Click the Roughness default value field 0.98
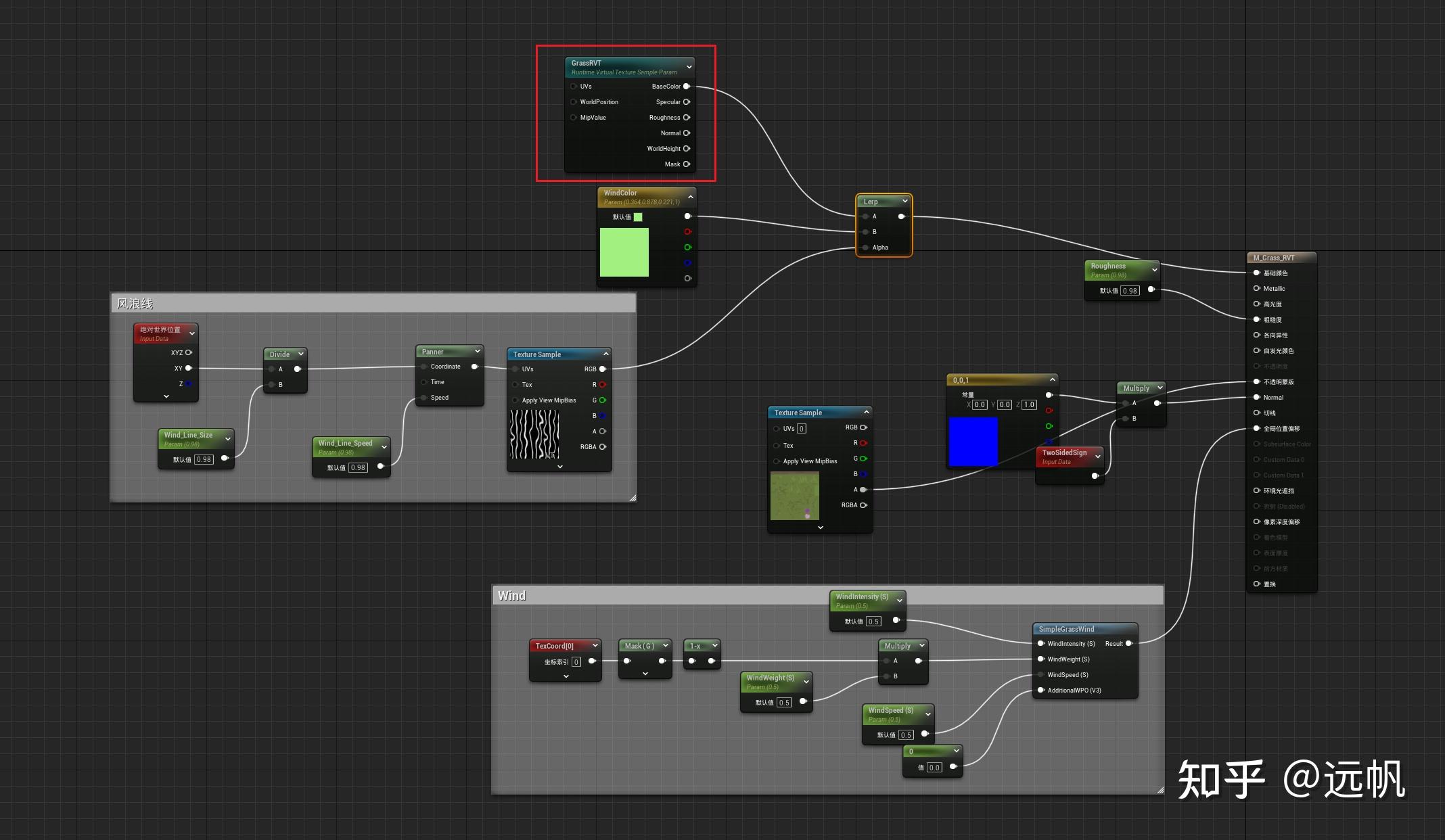This screenshot has height=840, width=1445. point(1129,291)
